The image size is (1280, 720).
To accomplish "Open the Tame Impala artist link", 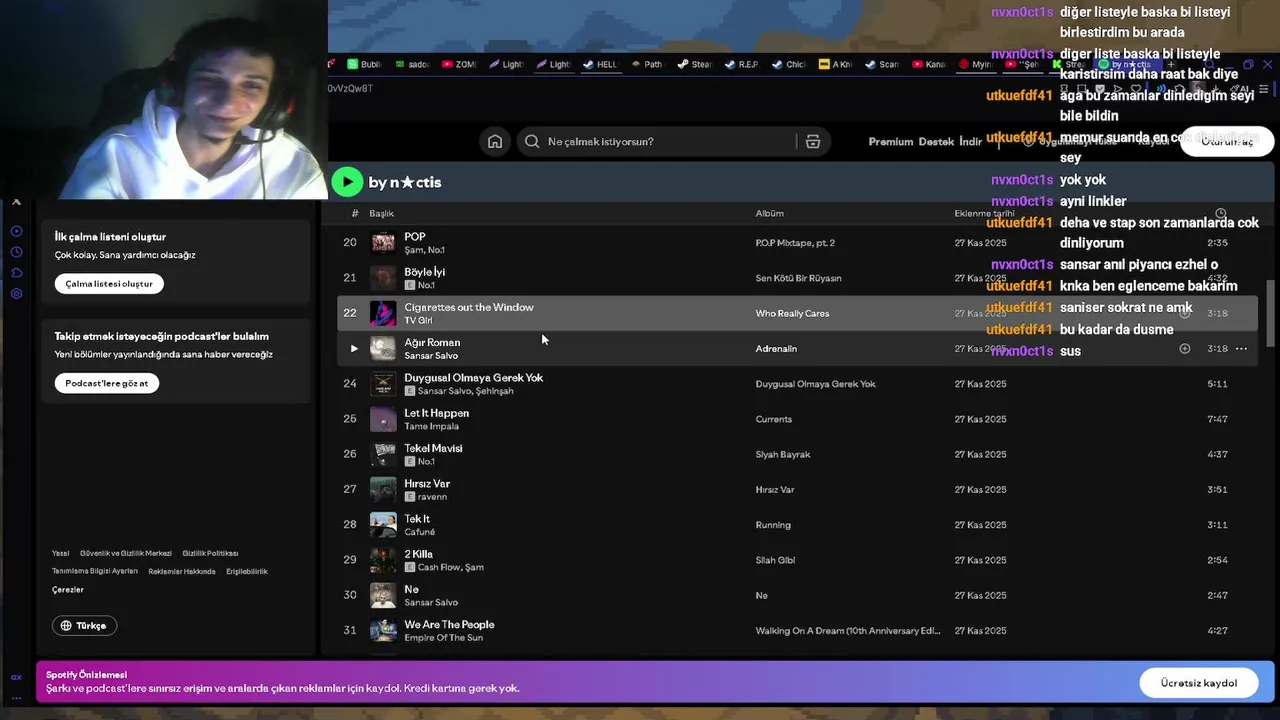I will tap(431, 427).
